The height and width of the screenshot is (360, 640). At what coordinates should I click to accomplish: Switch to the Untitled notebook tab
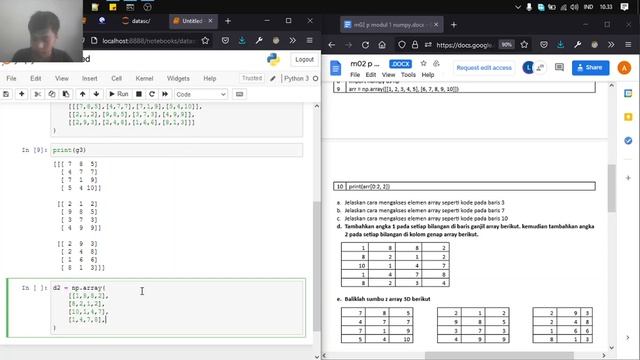click(192, 21)
